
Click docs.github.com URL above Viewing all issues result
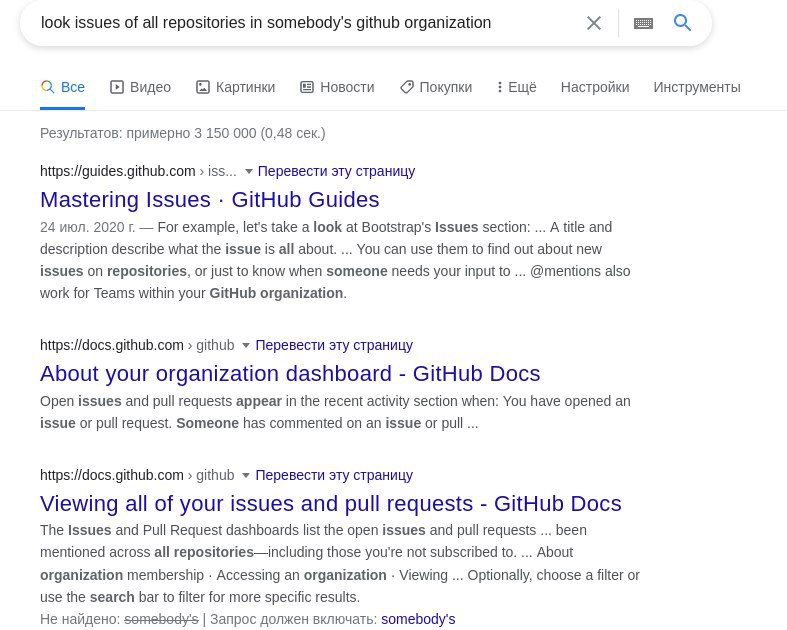tap(111, 475)
